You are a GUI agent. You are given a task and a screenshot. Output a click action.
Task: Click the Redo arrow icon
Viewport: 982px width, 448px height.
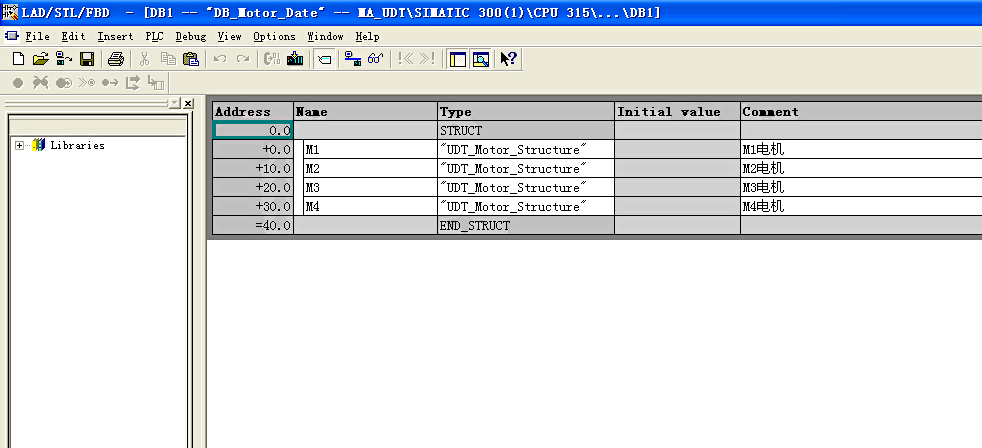pos(242,60)
